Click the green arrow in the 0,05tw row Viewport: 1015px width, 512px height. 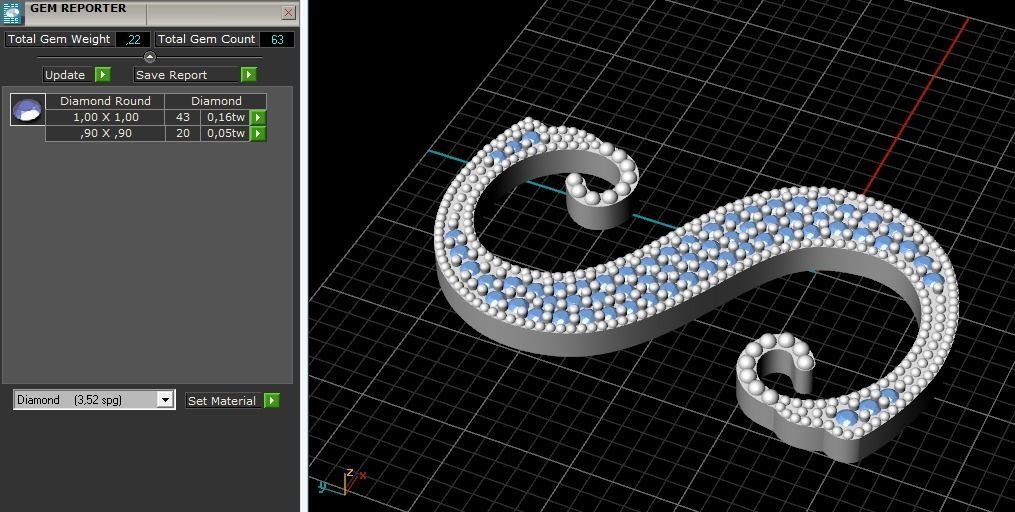click(258, 133)
